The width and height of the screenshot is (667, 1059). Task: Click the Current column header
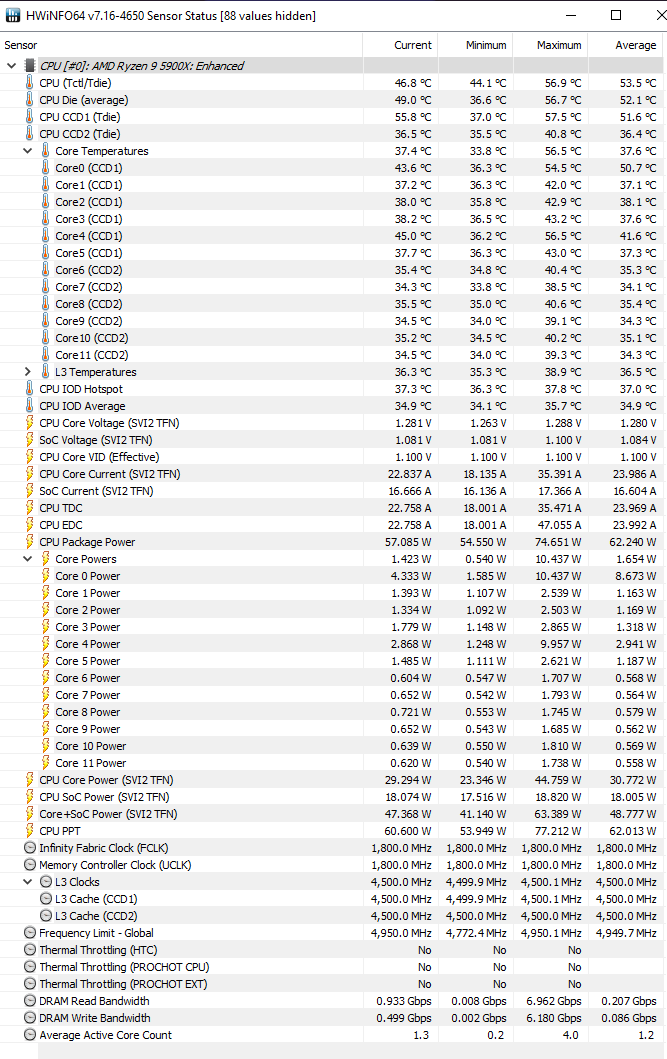(400, 45)
